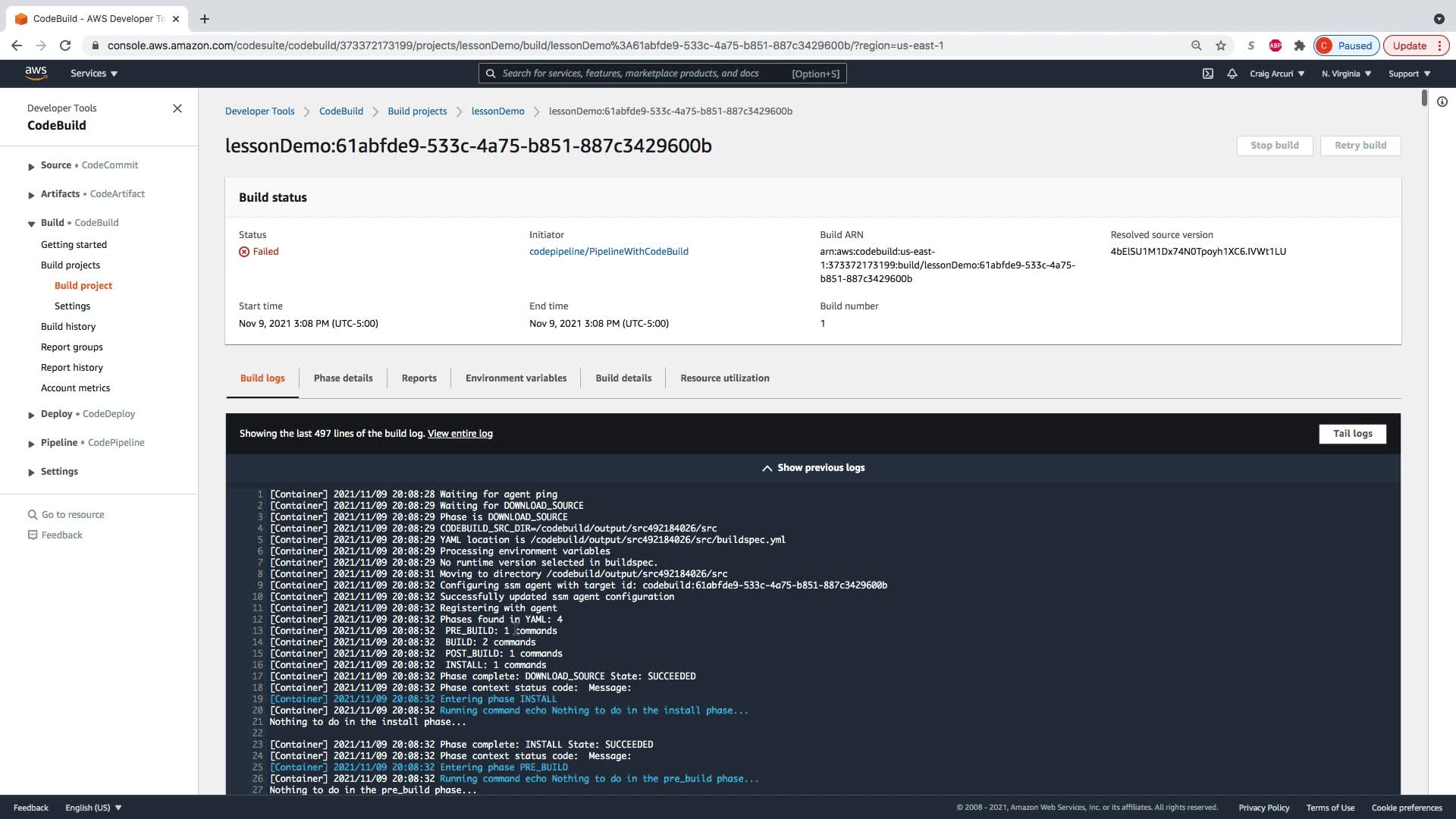Collapse the Build CodeBuild section
Screen dimensions: 1456x819
pos(31,224)
